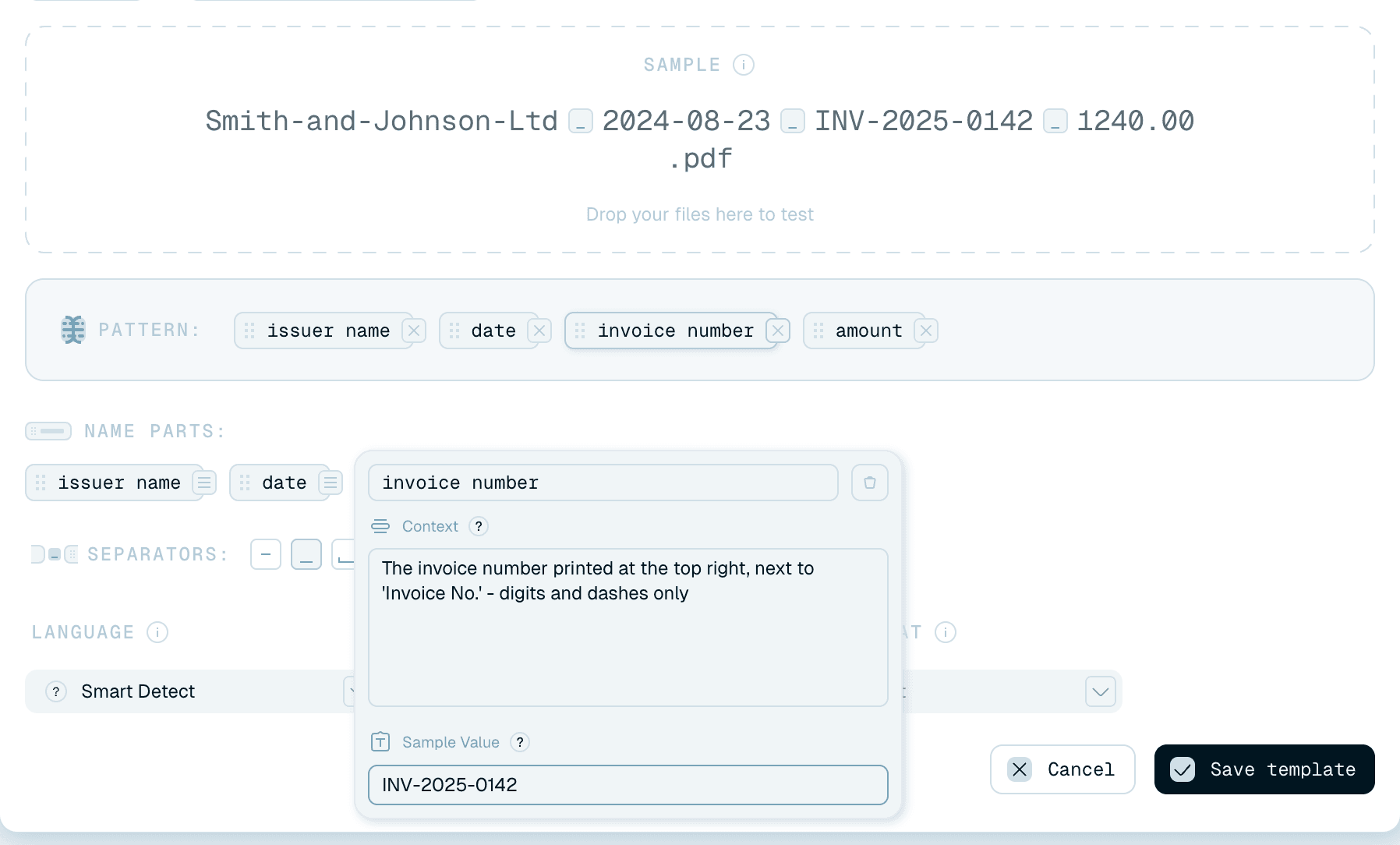The width and height of the screenshot is (1400, 845).
Task: Click the separators icon beside SEPARATORS label
Action: pos(55,554)
